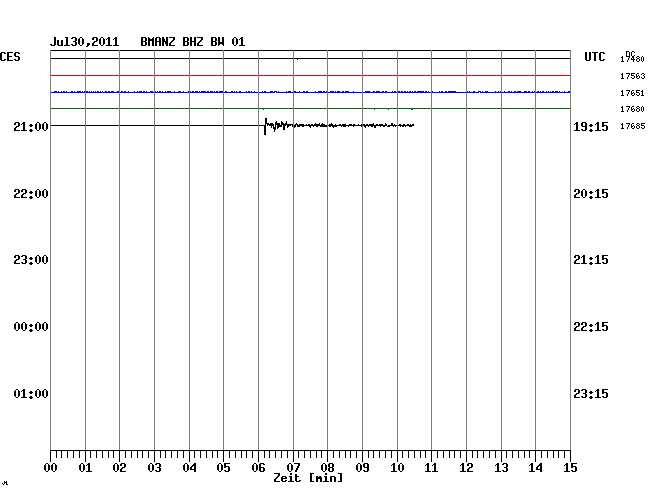The image size is (650, 494).
Task: Click the blue seismogram trace
Action: click(310, 92)
